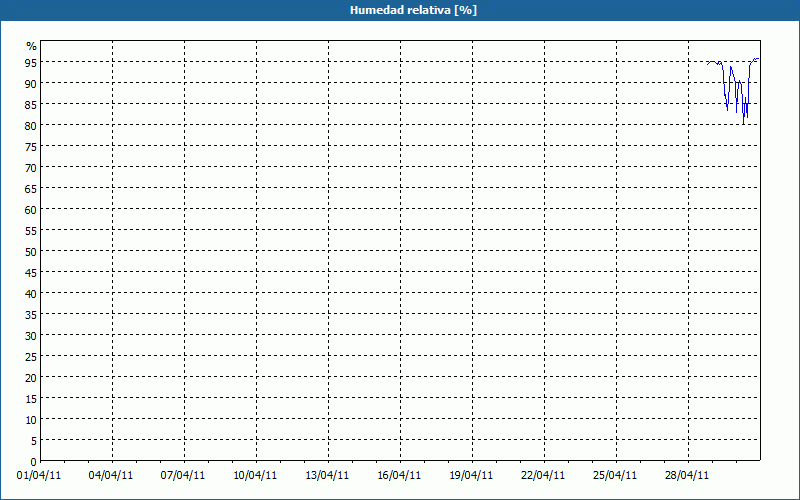Viewport: 800px width, 500px height.
Task: Click the 85 axis value
Action: (31, 105)
